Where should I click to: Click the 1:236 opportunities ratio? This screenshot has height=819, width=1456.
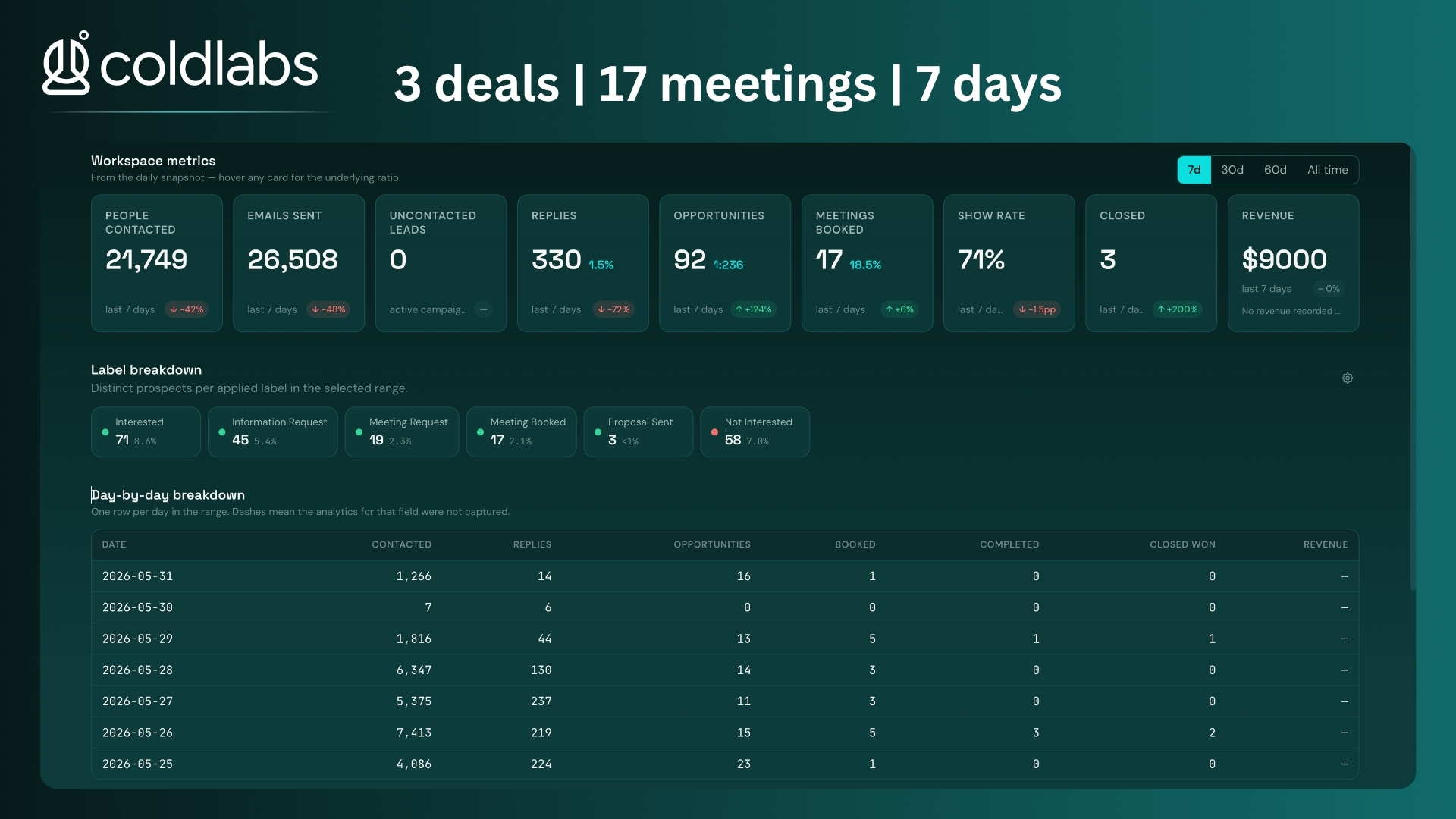click(x=728, y=265)
